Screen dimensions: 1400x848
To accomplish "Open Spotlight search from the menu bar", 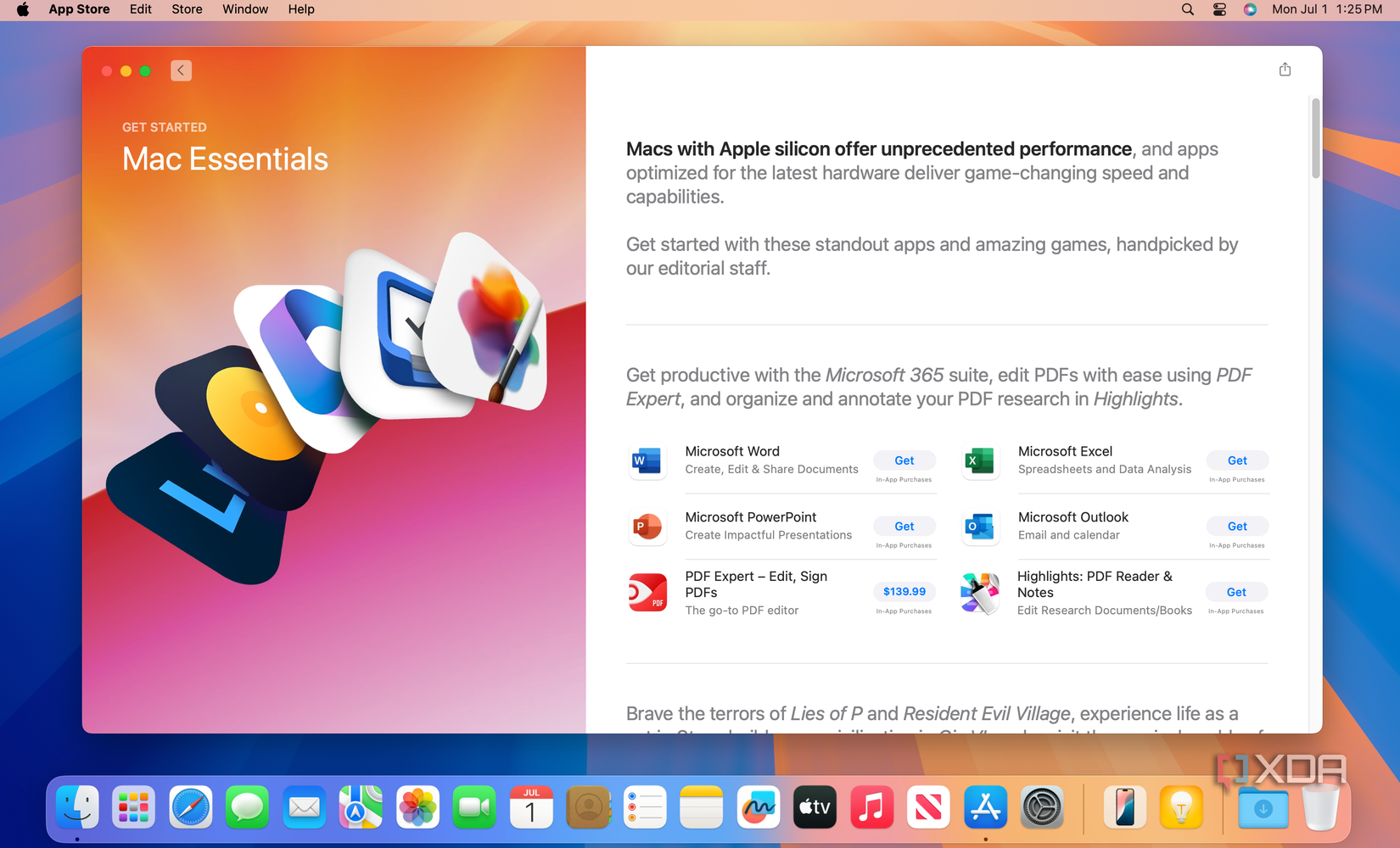I will tap(1186, 9).
